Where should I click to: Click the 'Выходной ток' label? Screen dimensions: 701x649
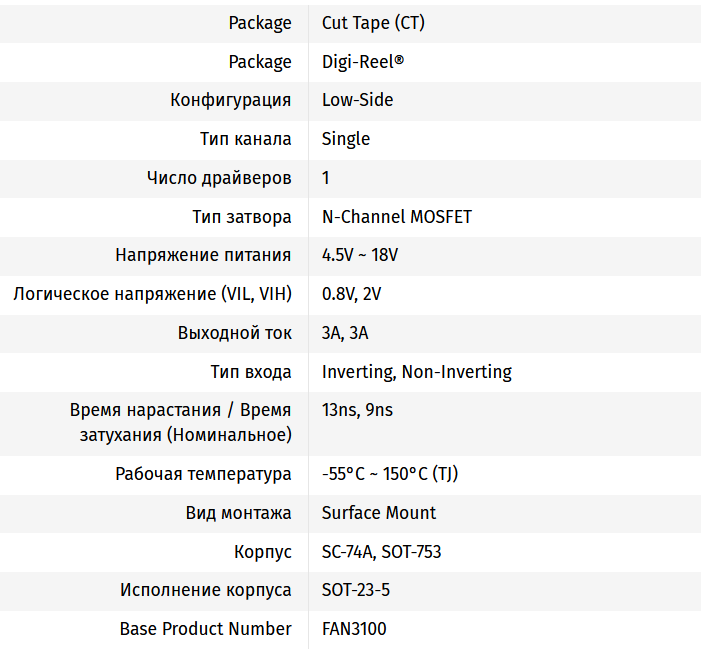point(235,333)
